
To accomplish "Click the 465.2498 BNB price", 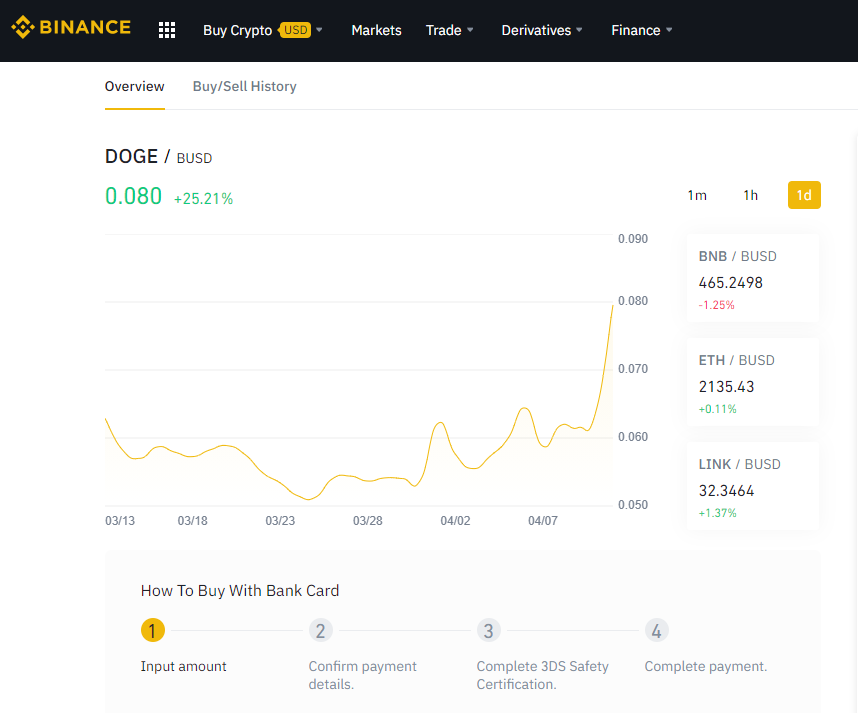I will [731, 283].
